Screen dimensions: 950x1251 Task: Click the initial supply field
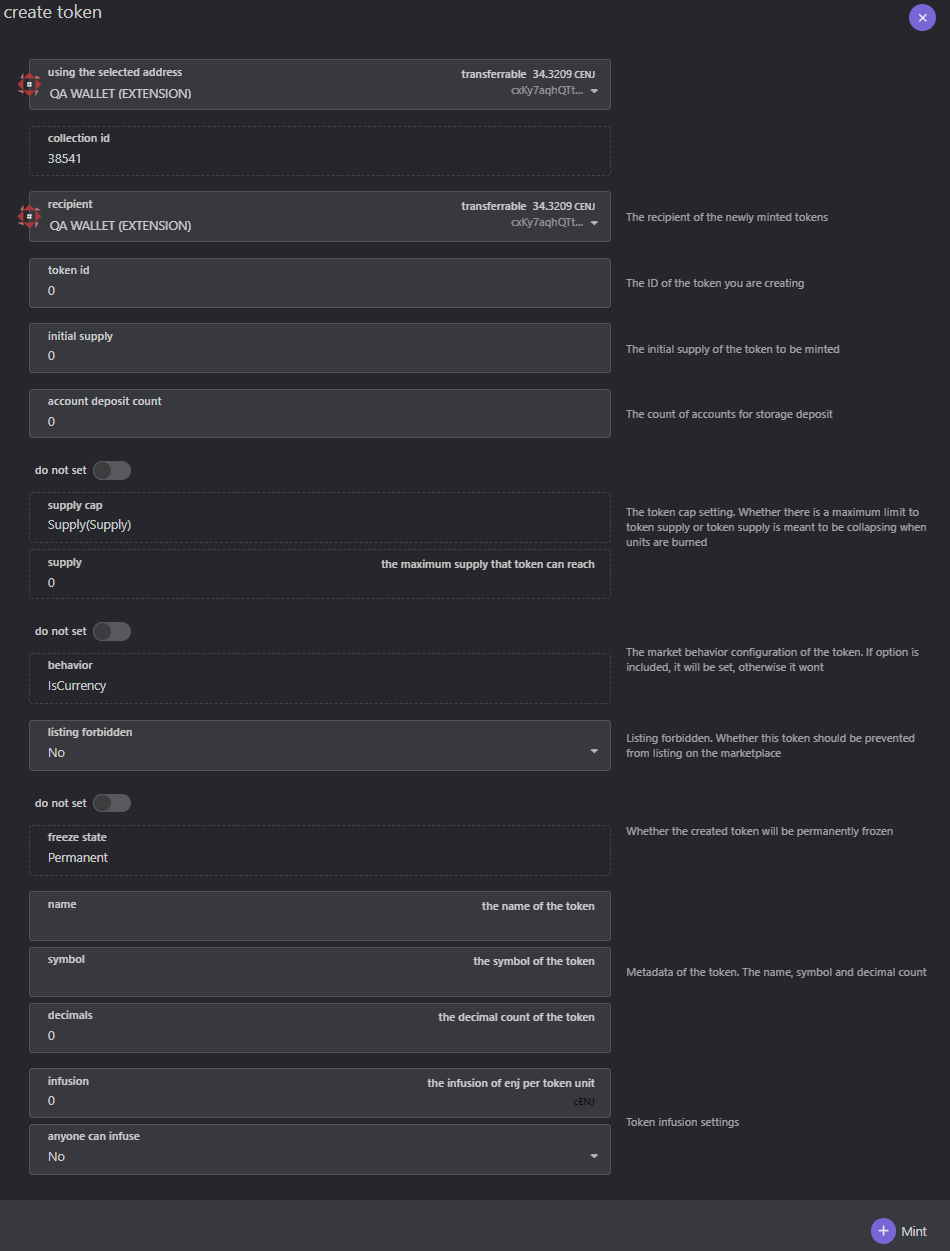(320, 348)
